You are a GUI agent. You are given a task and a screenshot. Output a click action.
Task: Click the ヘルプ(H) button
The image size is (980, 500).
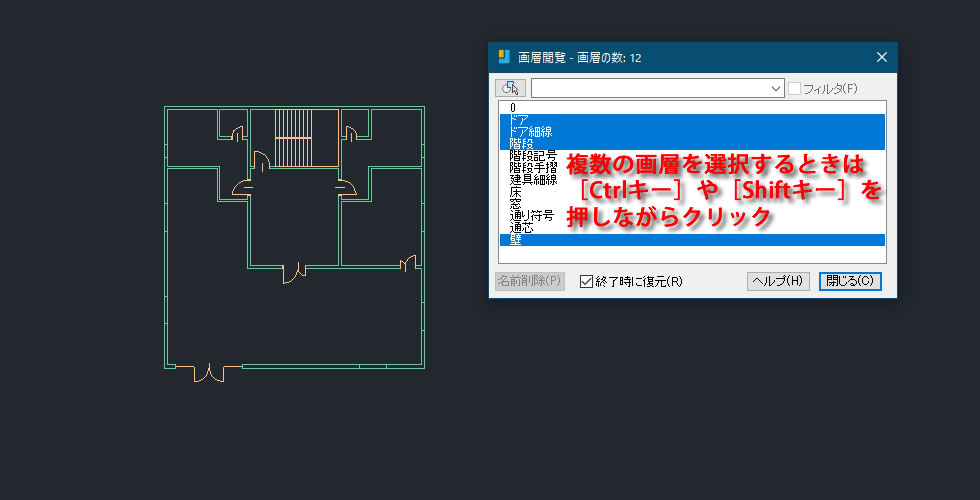778,281
